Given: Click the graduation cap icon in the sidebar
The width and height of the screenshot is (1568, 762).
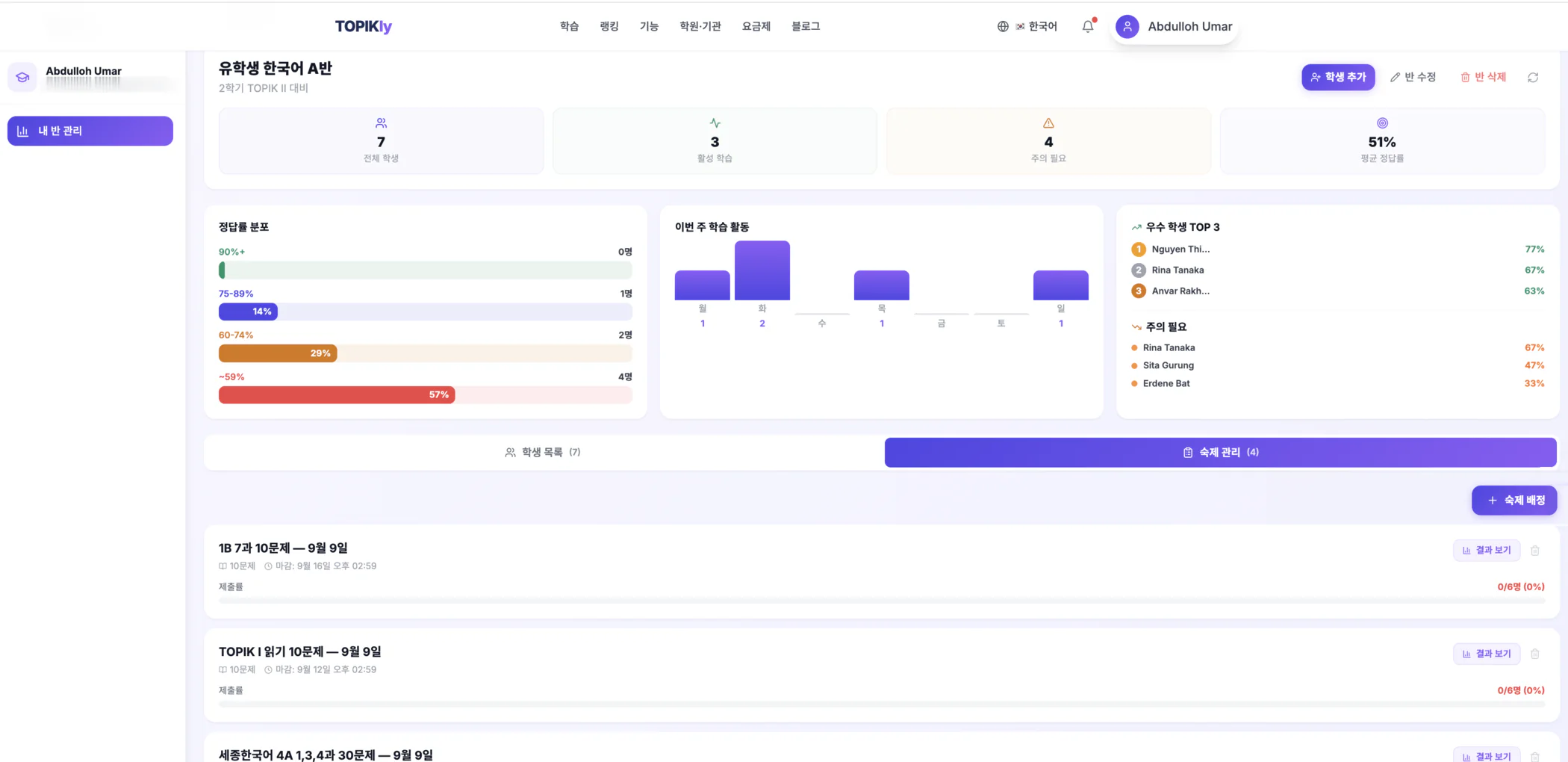Looking at the screenshot, I should point(22,77).
